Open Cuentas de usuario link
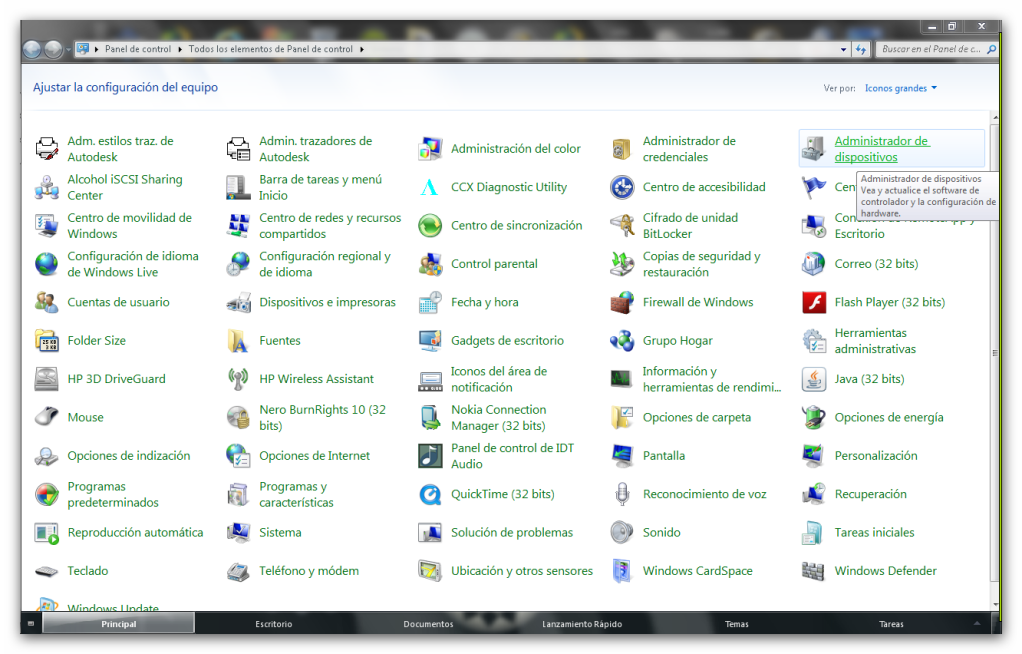Viewport: 1022px width, 654px height. (119, 303)
